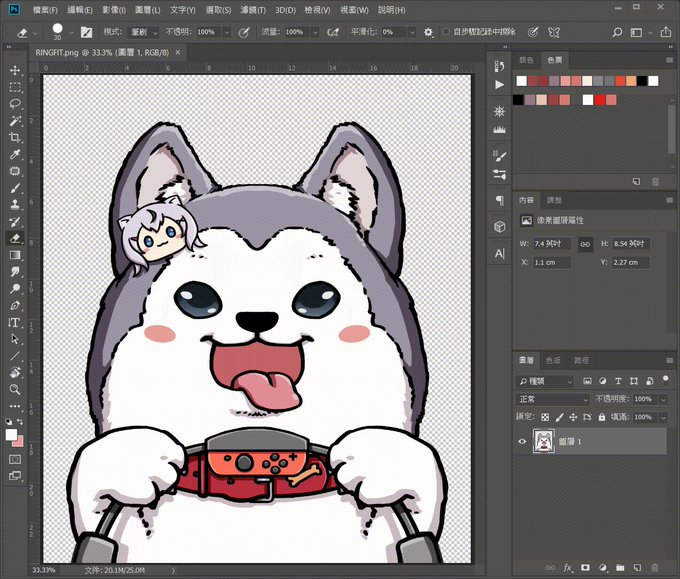Switch to the 顏色 tab

click(x=526, y=60)
